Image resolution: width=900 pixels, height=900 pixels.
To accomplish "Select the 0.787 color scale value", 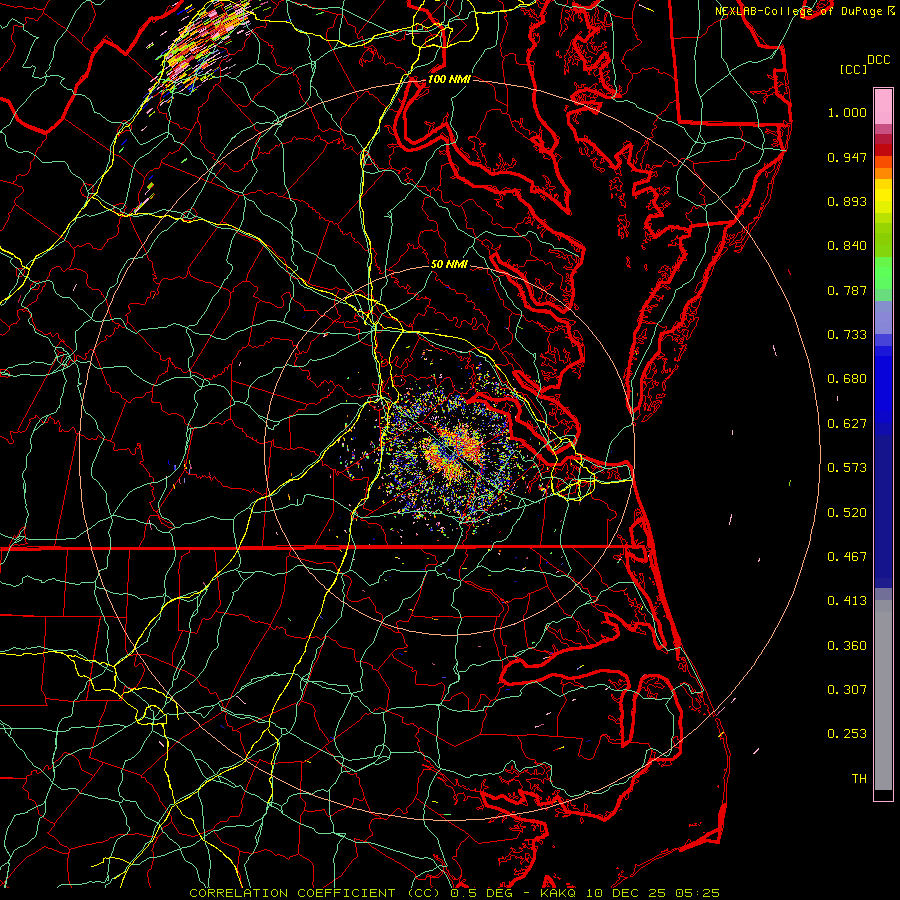I will (847, 290).
